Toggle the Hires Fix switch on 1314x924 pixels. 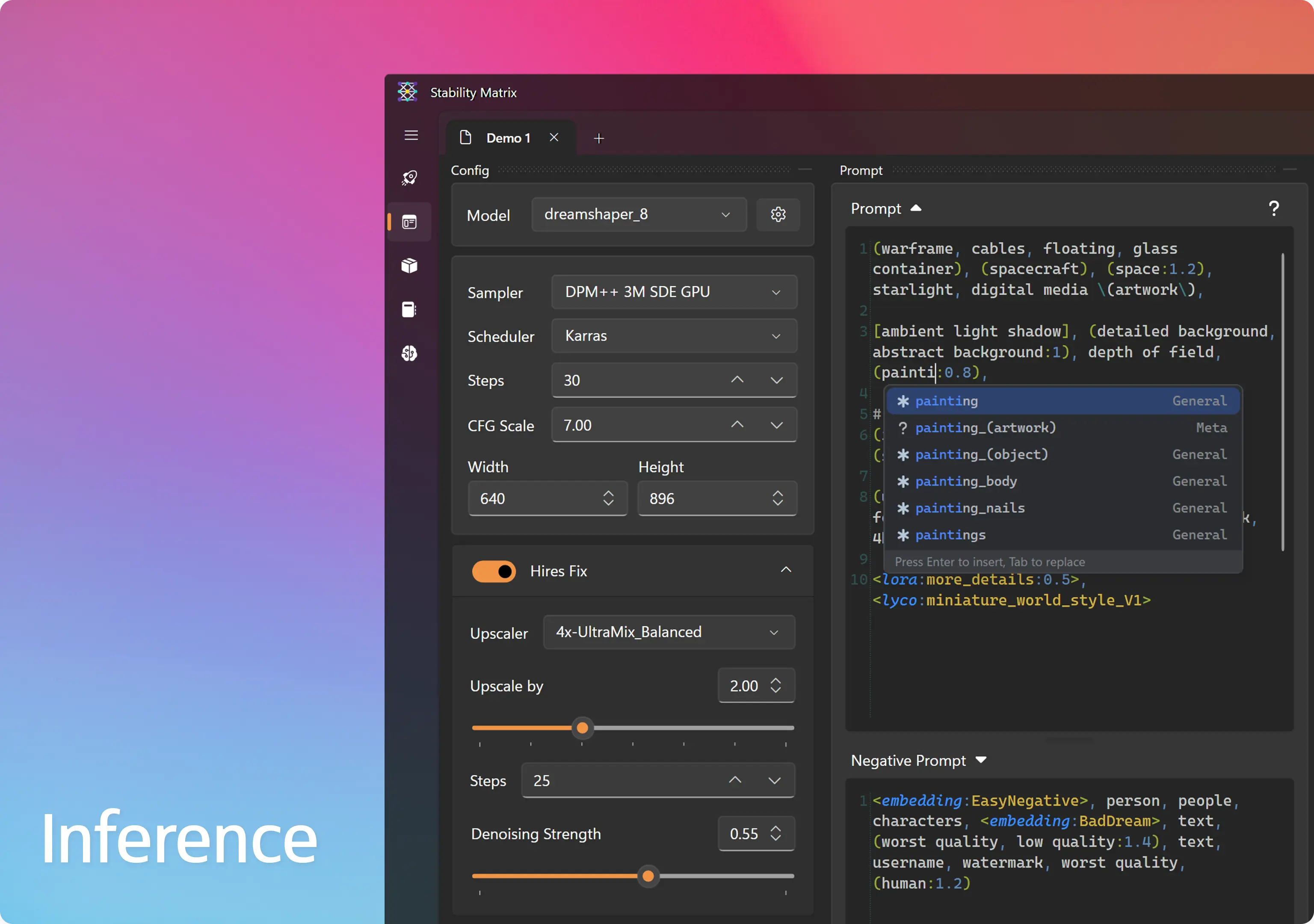[494, 571]
